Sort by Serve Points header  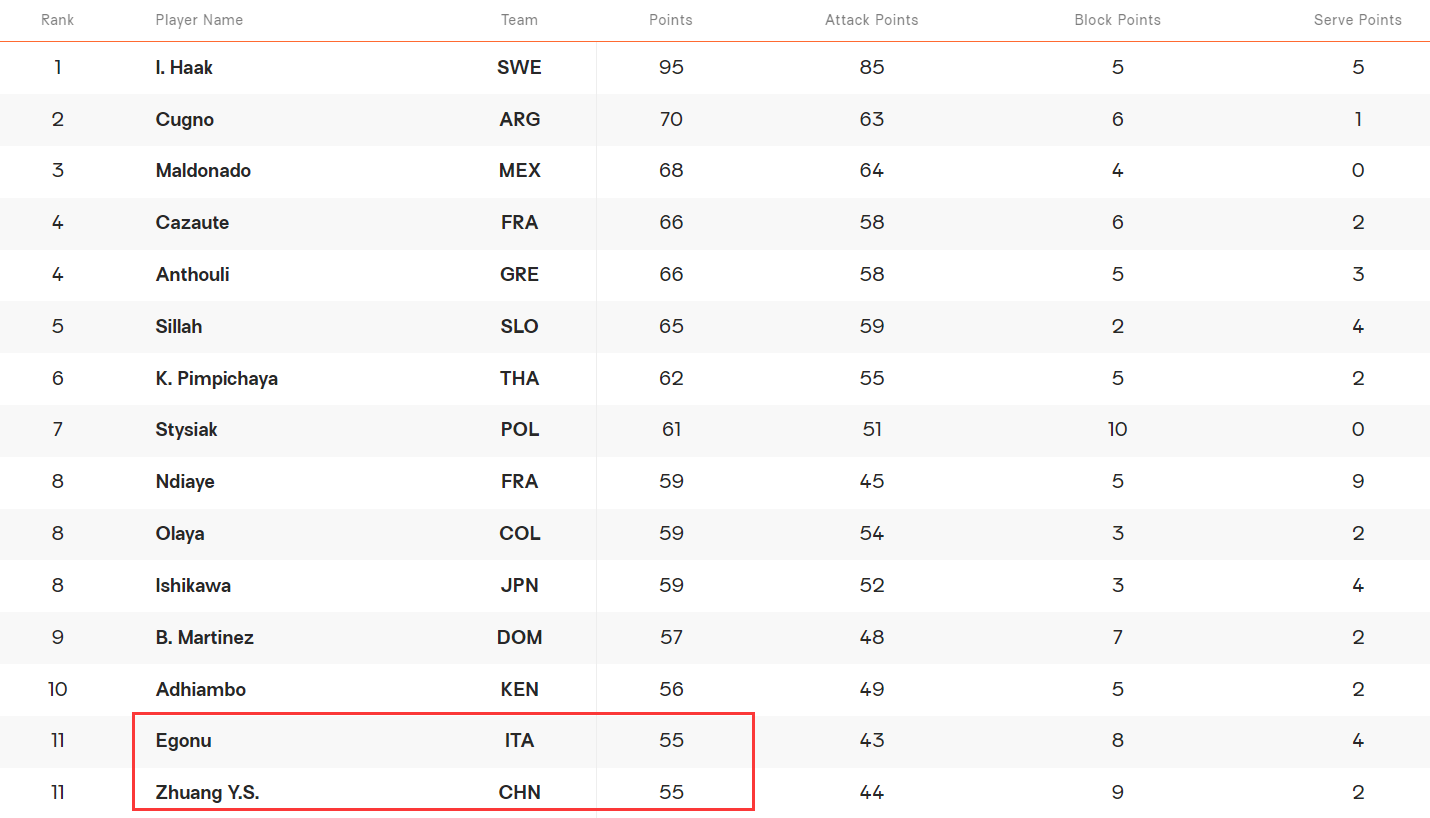point(1357,20)
